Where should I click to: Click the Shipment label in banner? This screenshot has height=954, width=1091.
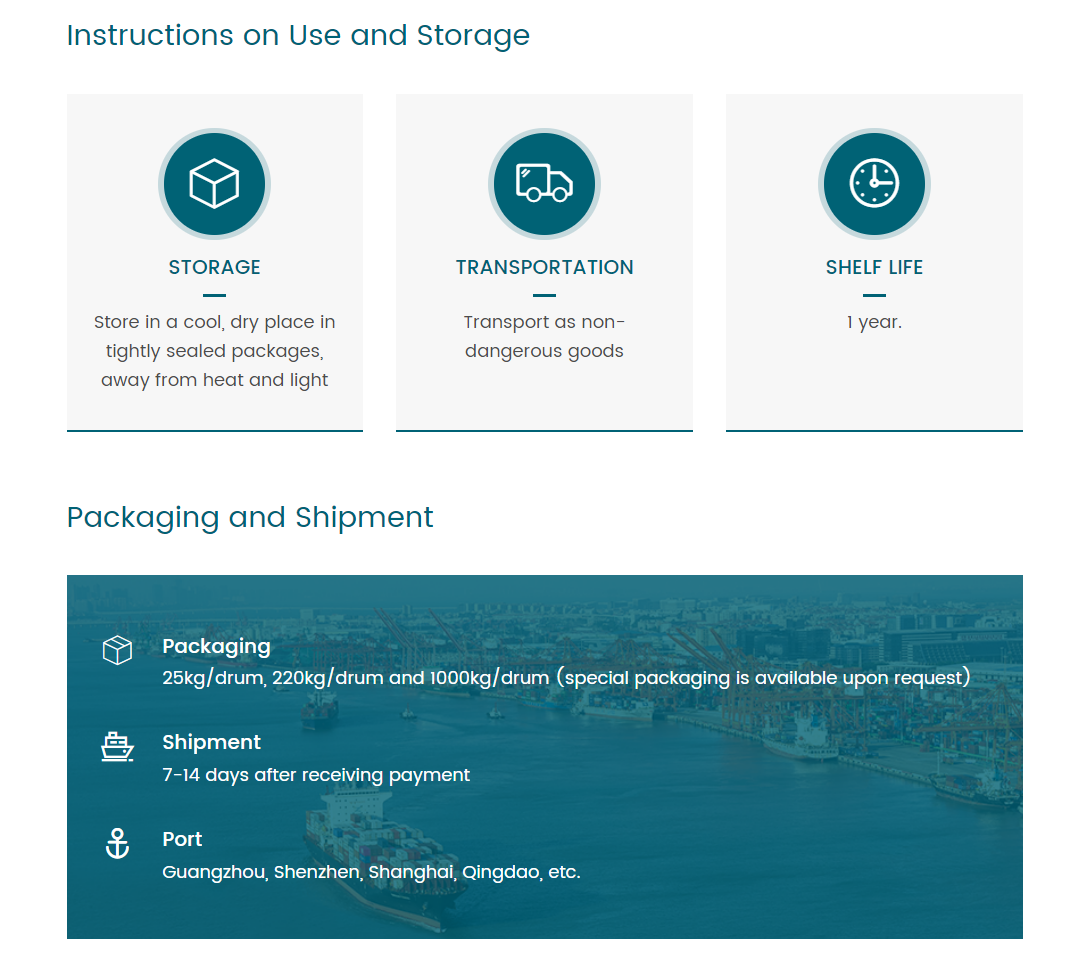tap(211, 742)
